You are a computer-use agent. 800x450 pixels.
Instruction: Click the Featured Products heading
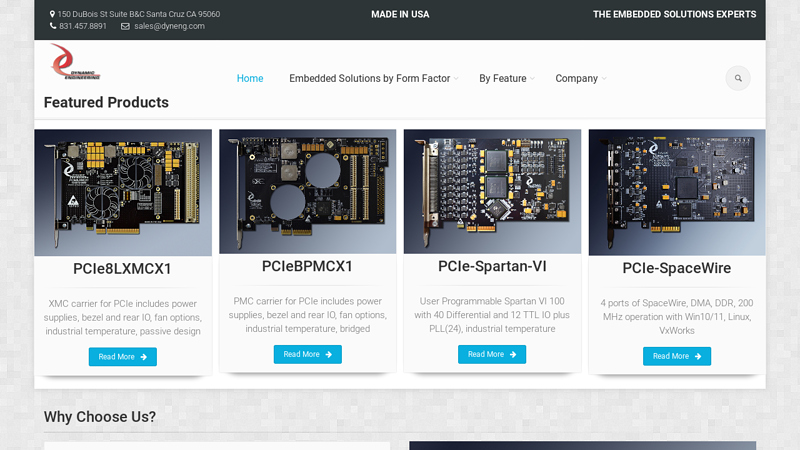[x=106, y=103]
